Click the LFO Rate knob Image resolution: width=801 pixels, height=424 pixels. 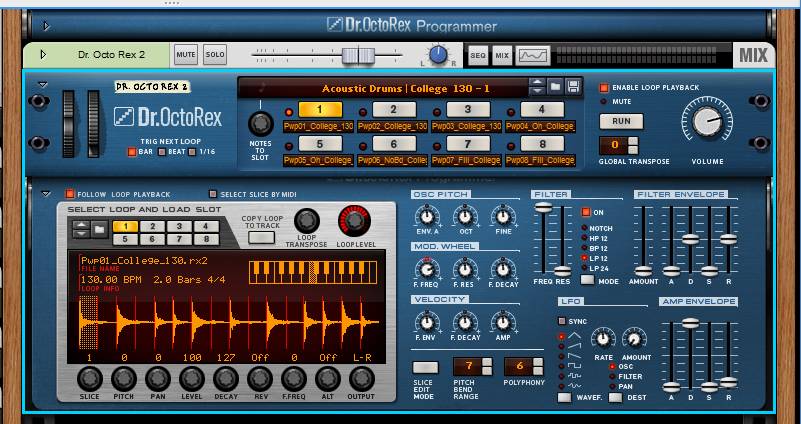(603, 339)
